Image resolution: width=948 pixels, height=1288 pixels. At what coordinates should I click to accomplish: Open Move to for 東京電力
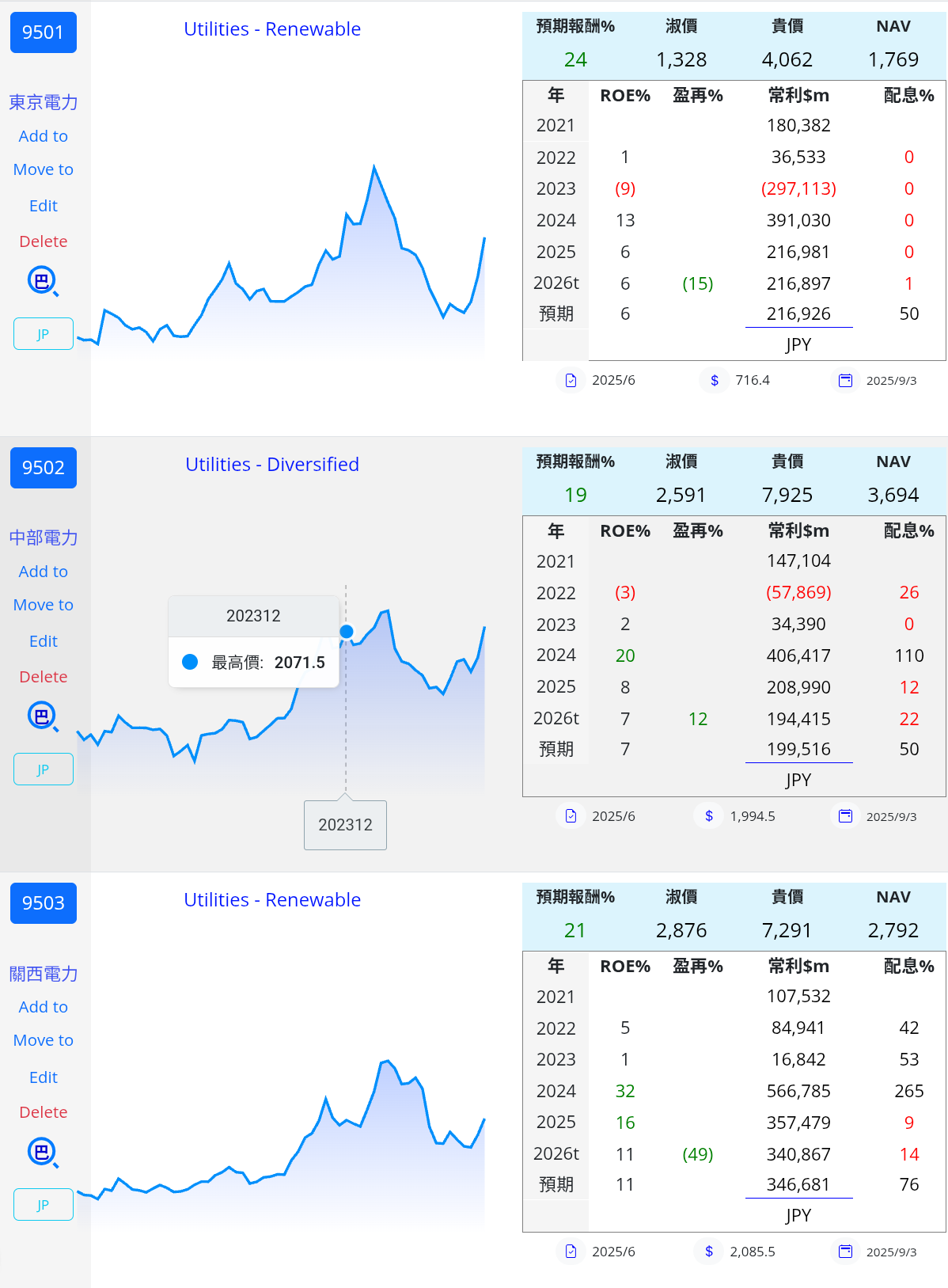pyautogui.click(x=43, y=169)
